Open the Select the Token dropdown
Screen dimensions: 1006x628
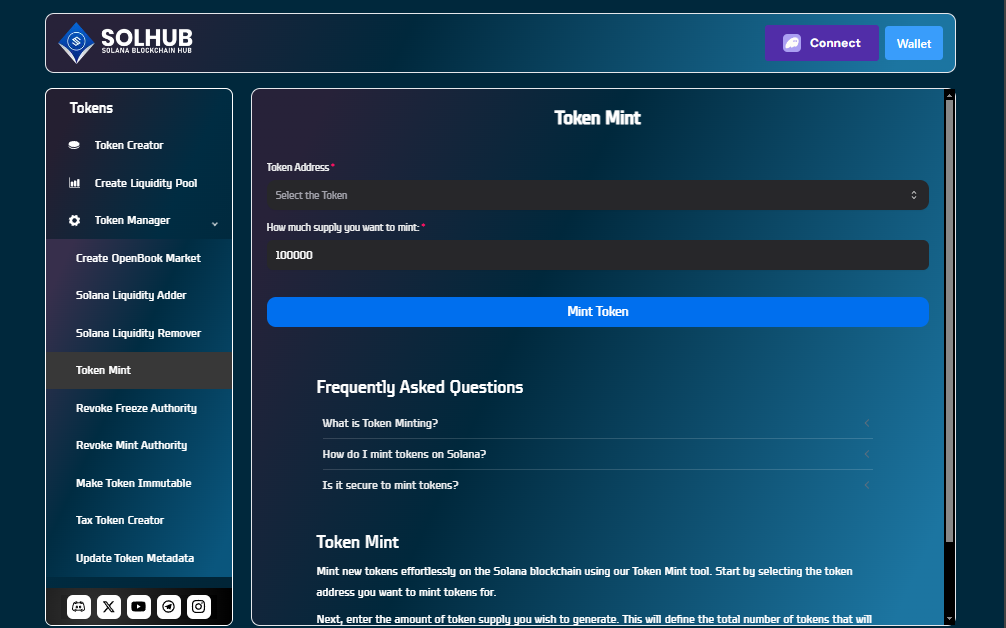[597, 195]
